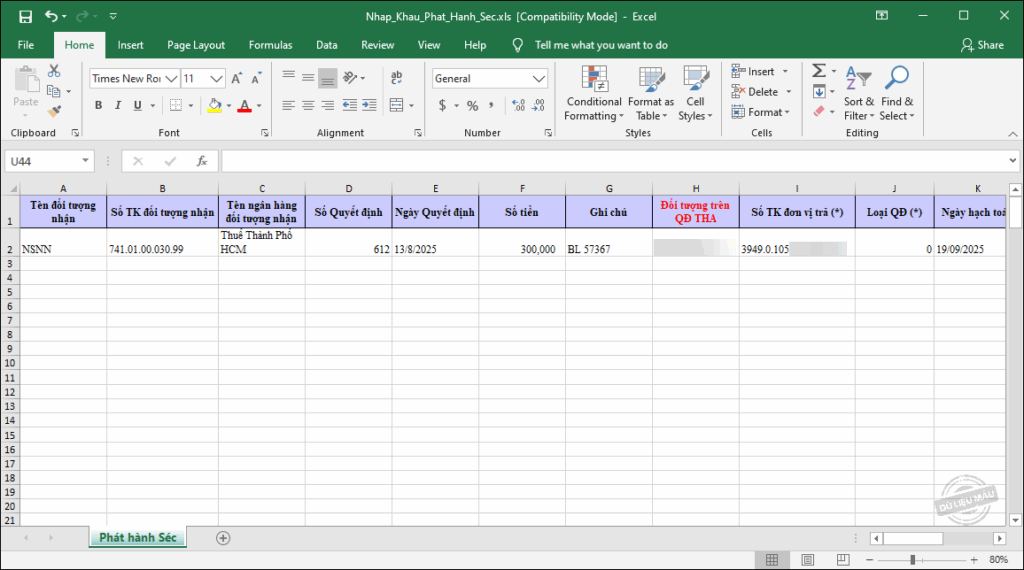Expand the Name Box dropdown arrow
The image size is (1024, 570).
pos(85,161)
